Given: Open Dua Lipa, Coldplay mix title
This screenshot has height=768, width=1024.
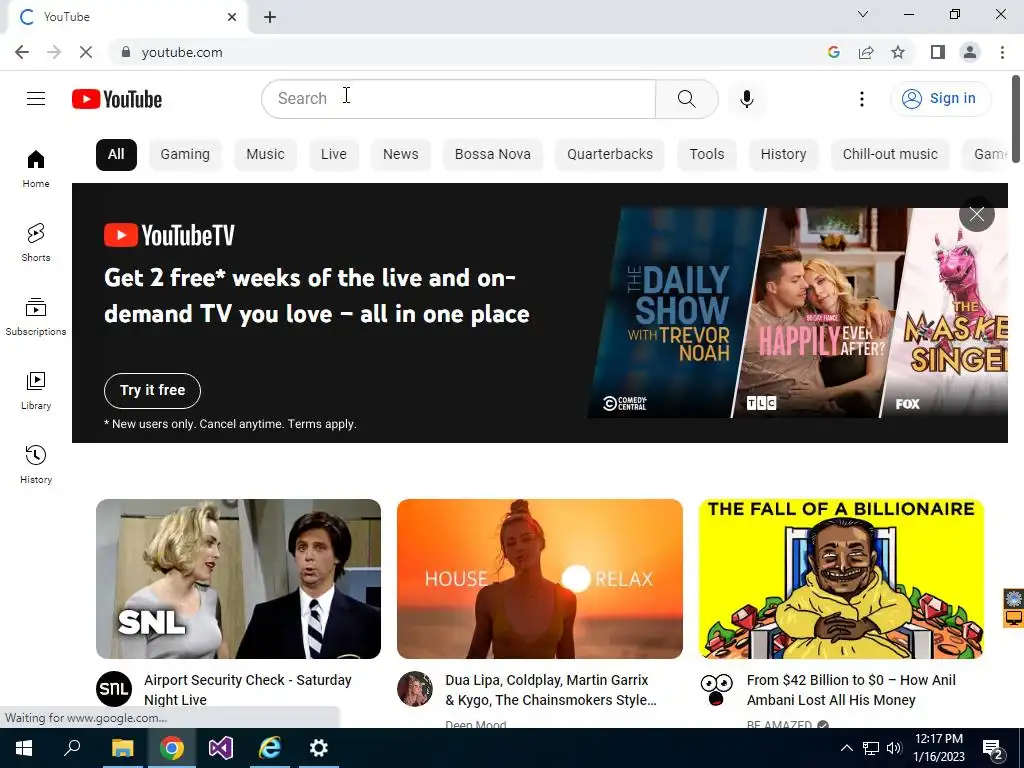Looking at the screenshot, I should pos(551,690).
